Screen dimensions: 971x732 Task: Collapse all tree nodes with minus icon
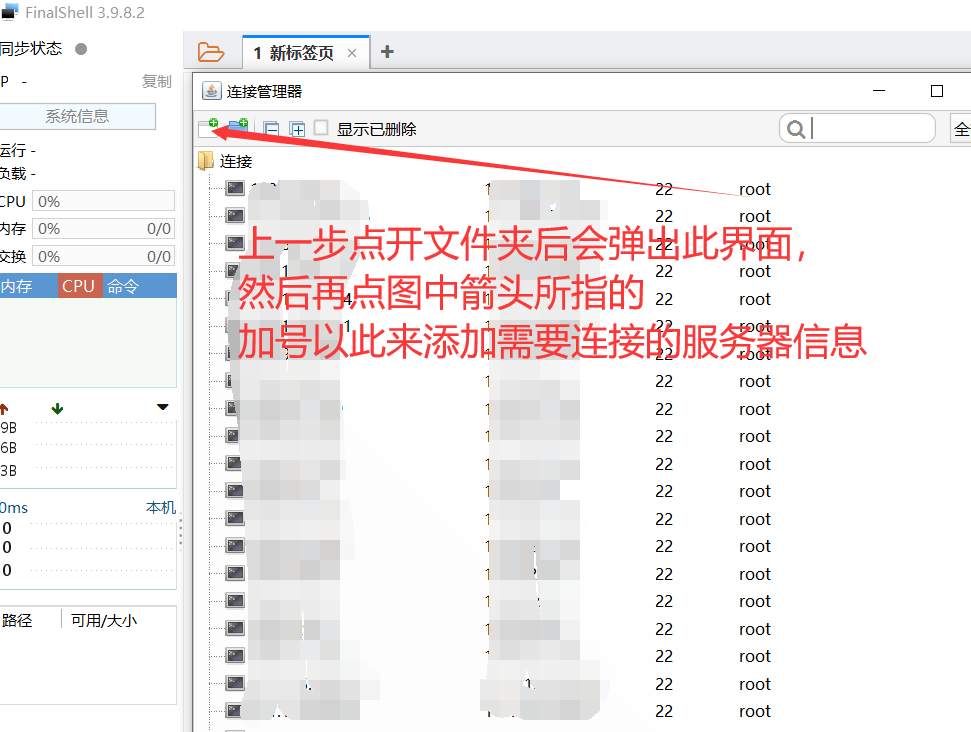(271, 129)
